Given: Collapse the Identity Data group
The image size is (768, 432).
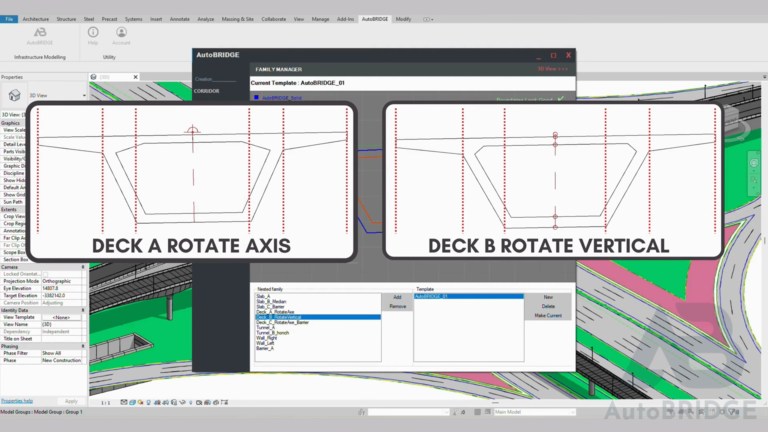Looking at the screenshot, I should (x=83, y=310).
